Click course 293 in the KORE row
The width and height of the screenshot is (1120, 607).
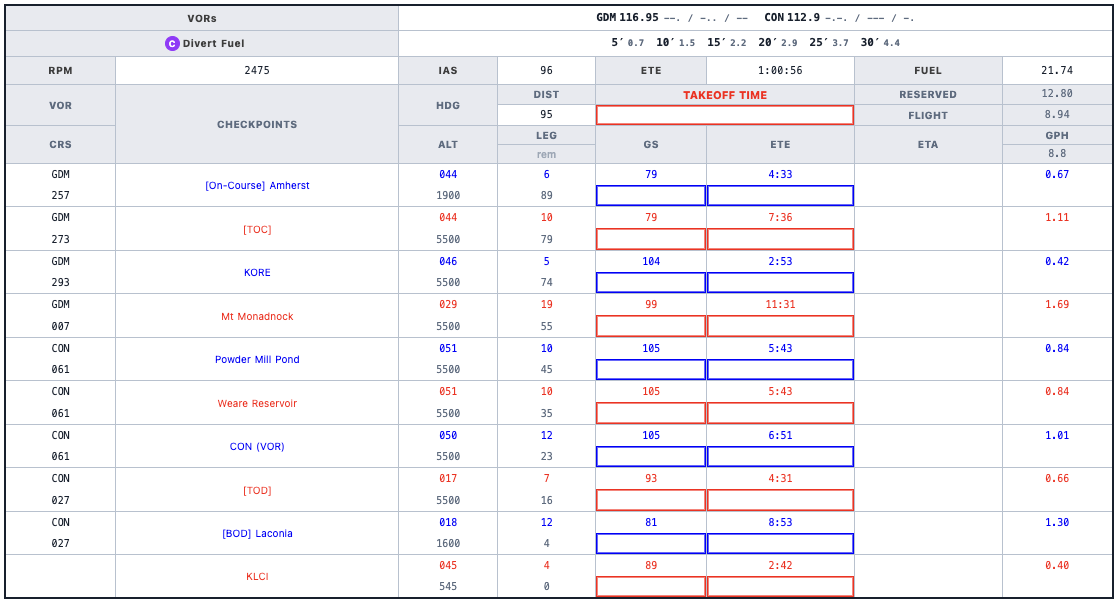coord(61,283)
